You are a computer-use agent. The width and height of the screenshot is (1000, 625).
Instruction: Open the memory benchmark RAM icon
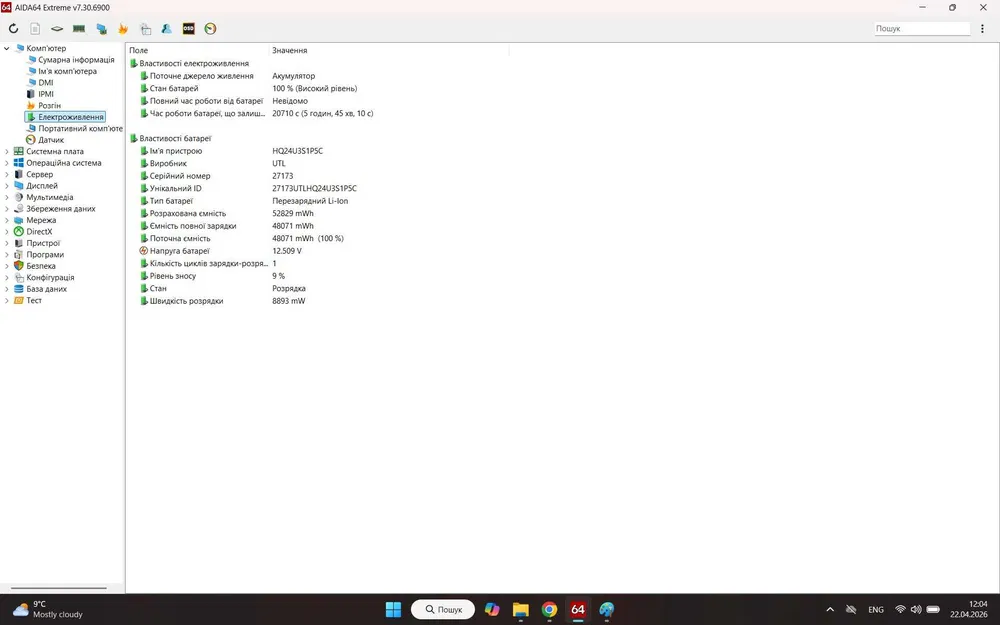[79, 29]
